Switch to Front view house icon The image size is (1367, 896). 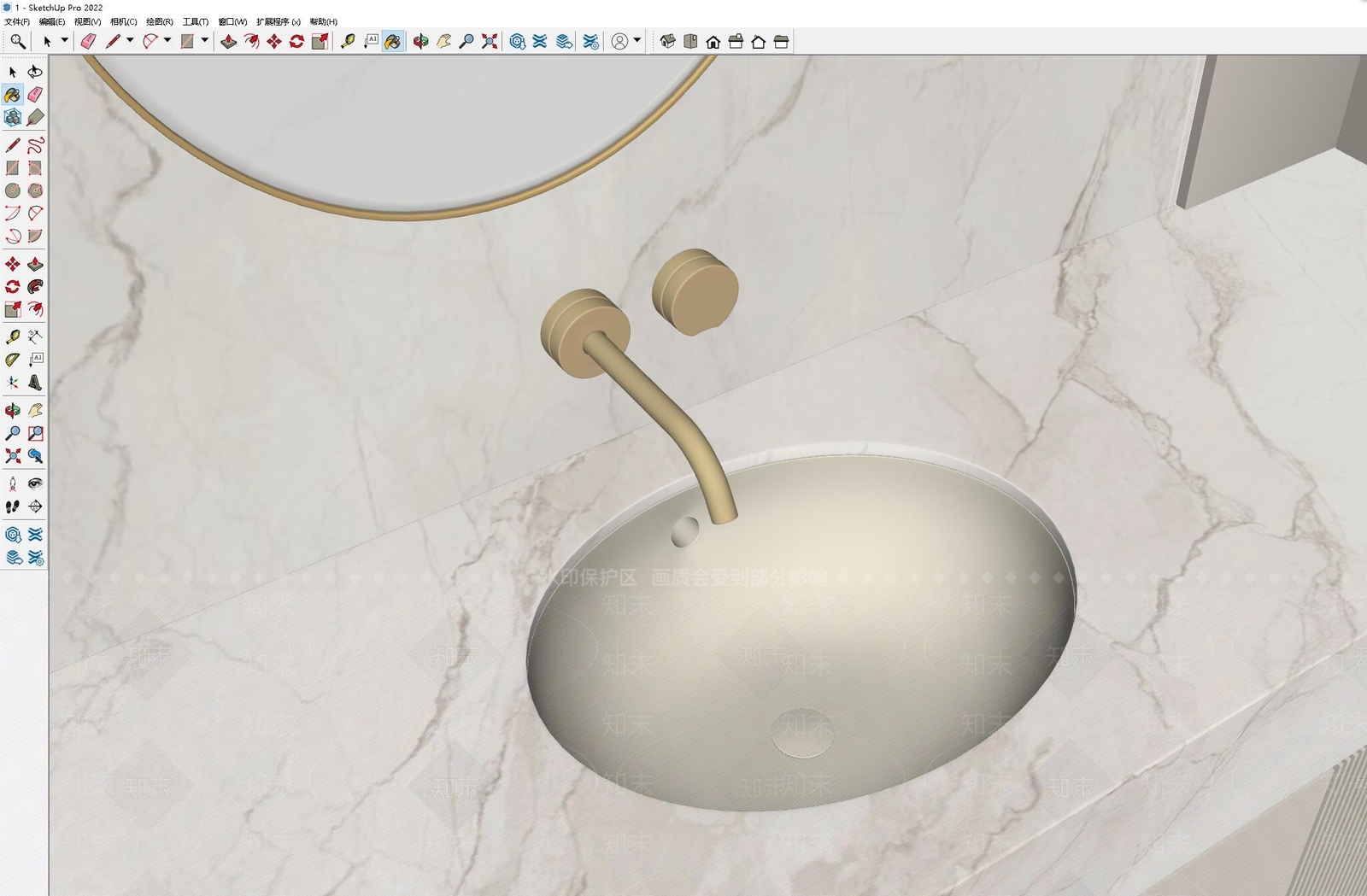pos(713,41)
